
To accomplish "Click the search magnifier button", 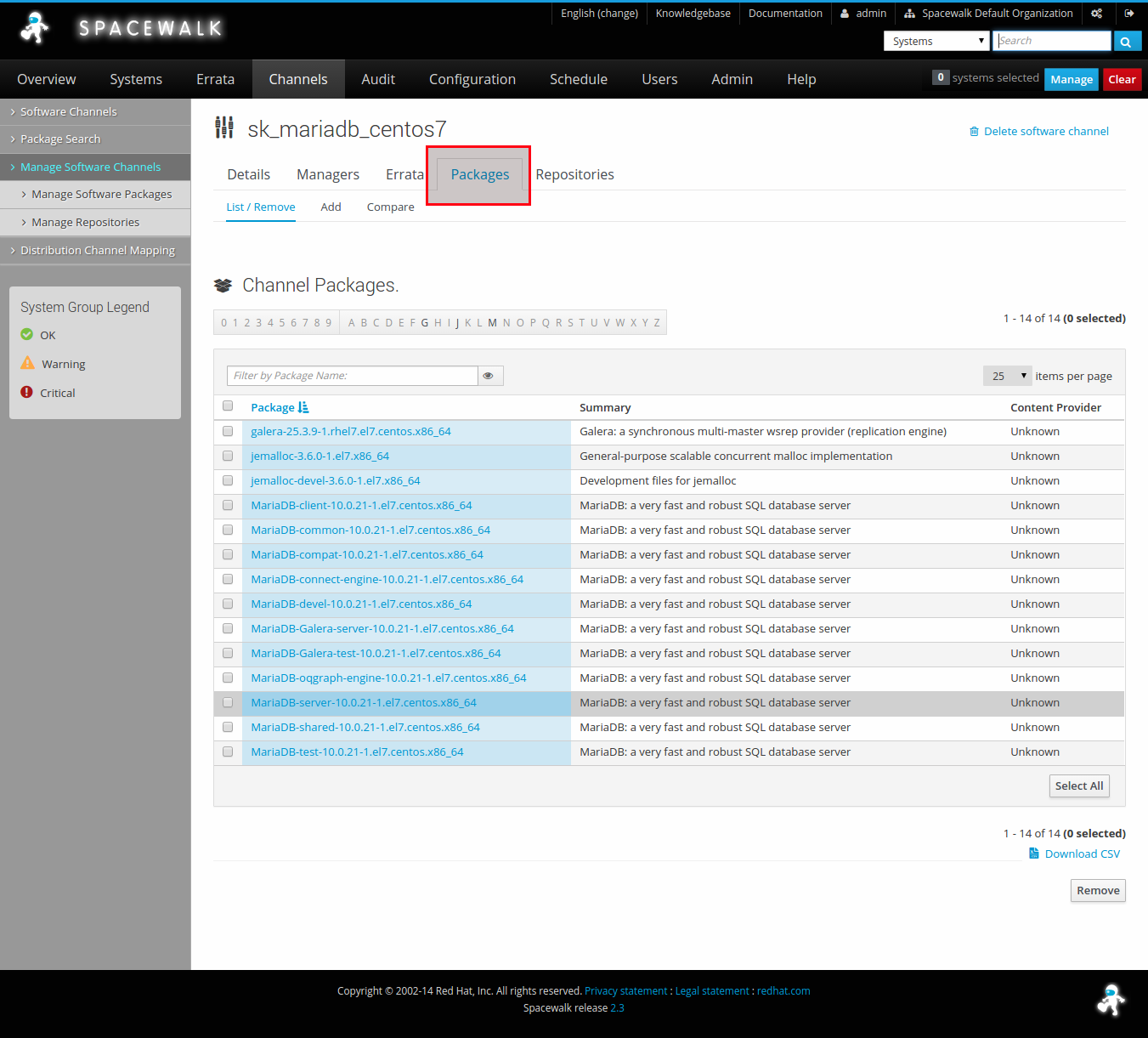I will click(1126, 41).
